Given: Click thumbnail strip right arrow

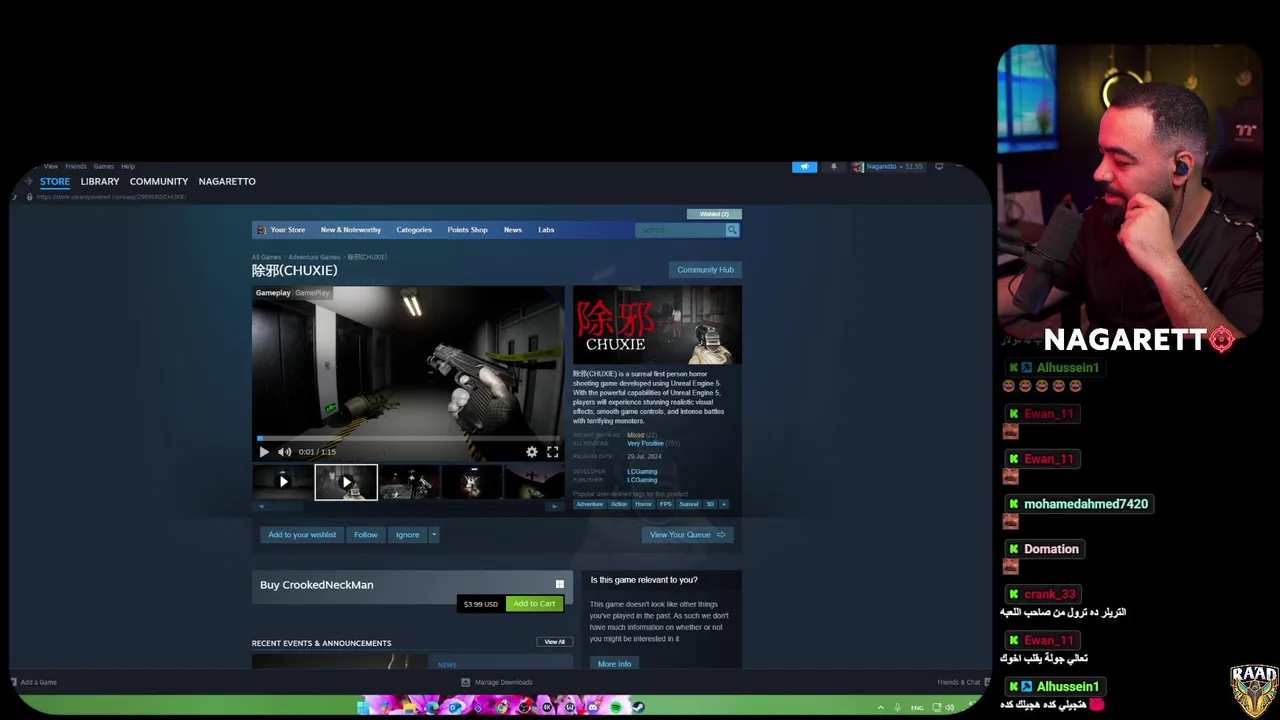Looking at the screenshot, I should (555, 506).
